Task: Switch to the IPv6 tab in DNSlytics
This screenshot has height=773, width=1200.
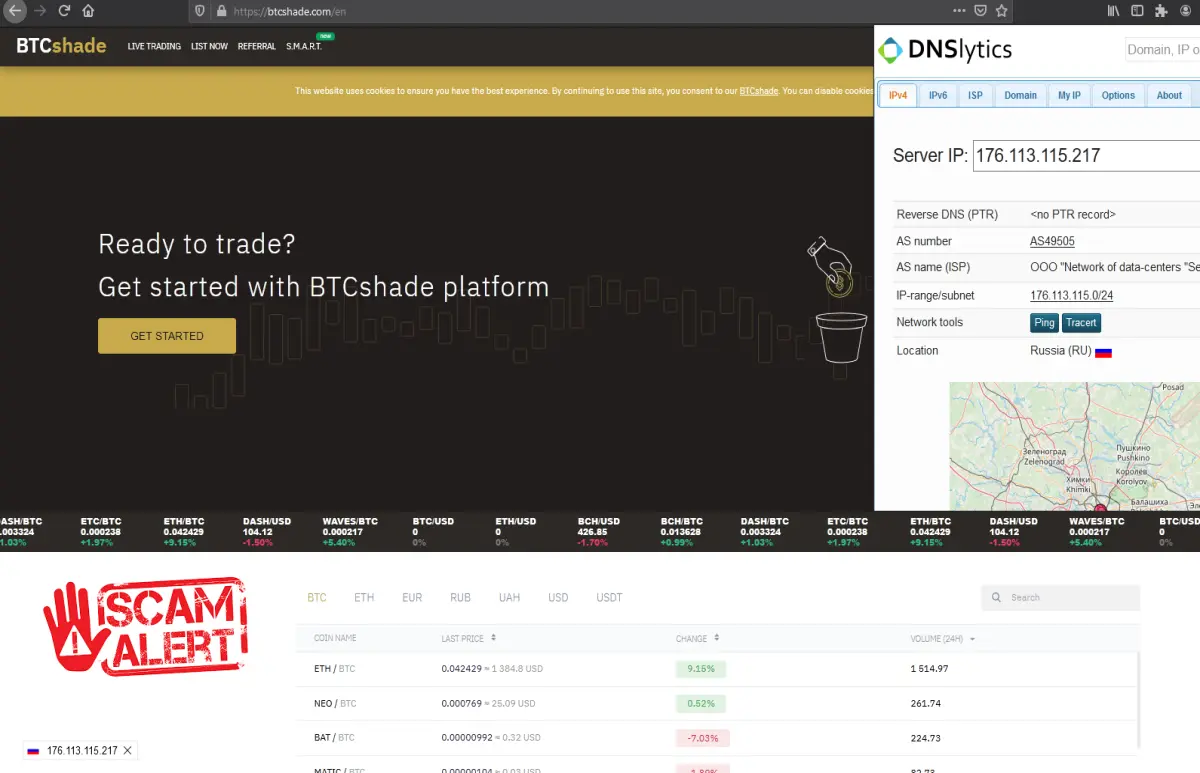Action: (938, 95)
